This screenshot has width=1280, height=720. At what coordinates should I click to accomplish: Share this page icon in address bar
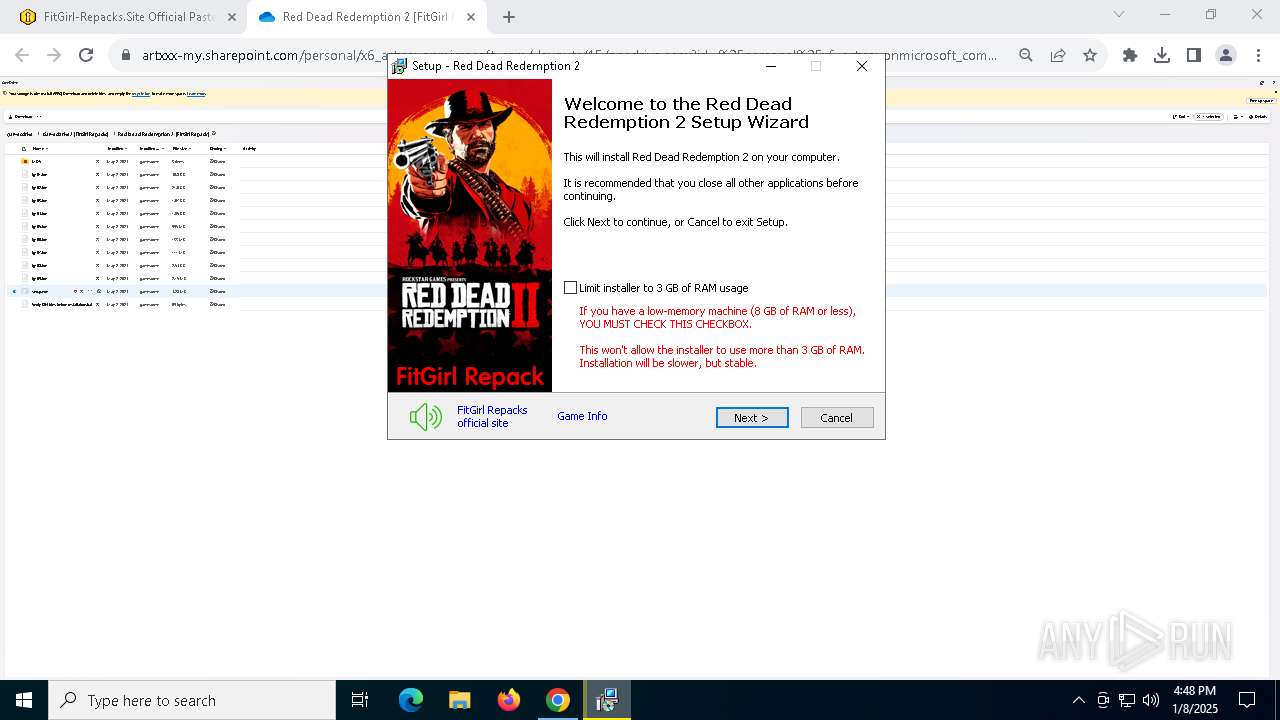pos(1058,56)
